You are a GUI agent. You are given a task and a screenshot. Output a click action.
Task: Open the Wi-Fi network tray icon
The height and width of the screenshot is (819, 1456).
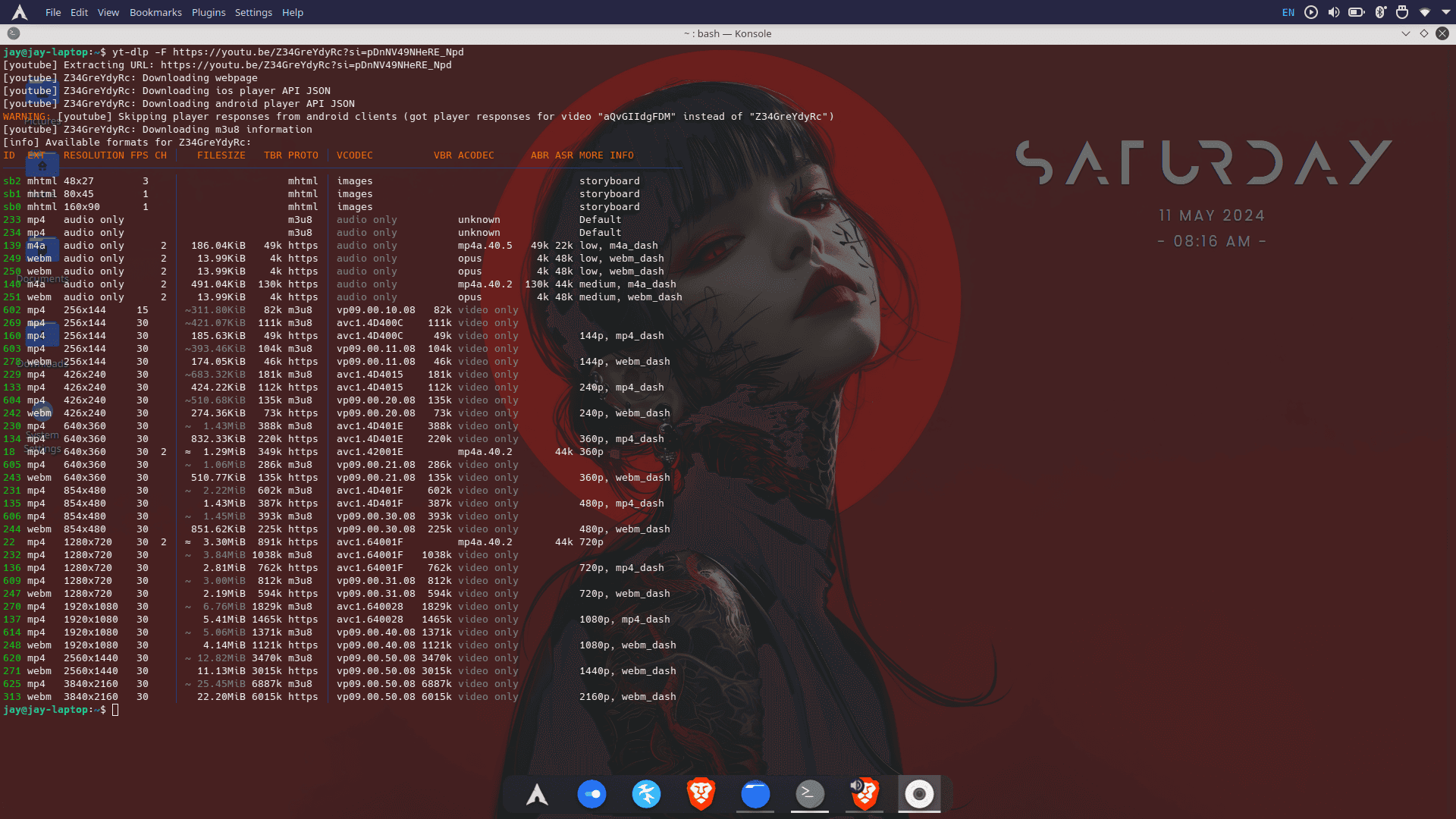pyautogui.click(x=1425, y=12)
